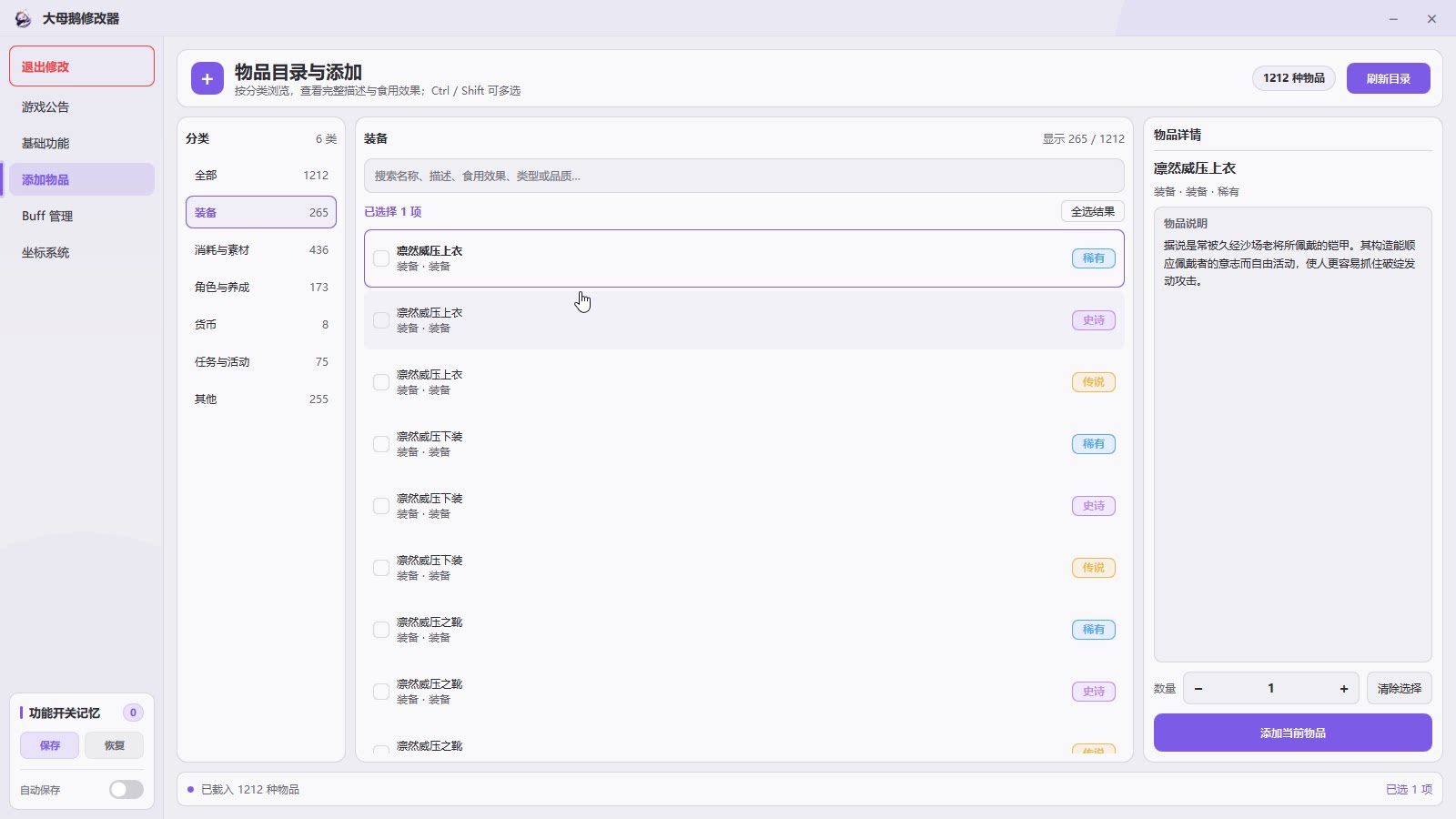
Task: Click the 全选结果 button
Action: coord(1092,211)
